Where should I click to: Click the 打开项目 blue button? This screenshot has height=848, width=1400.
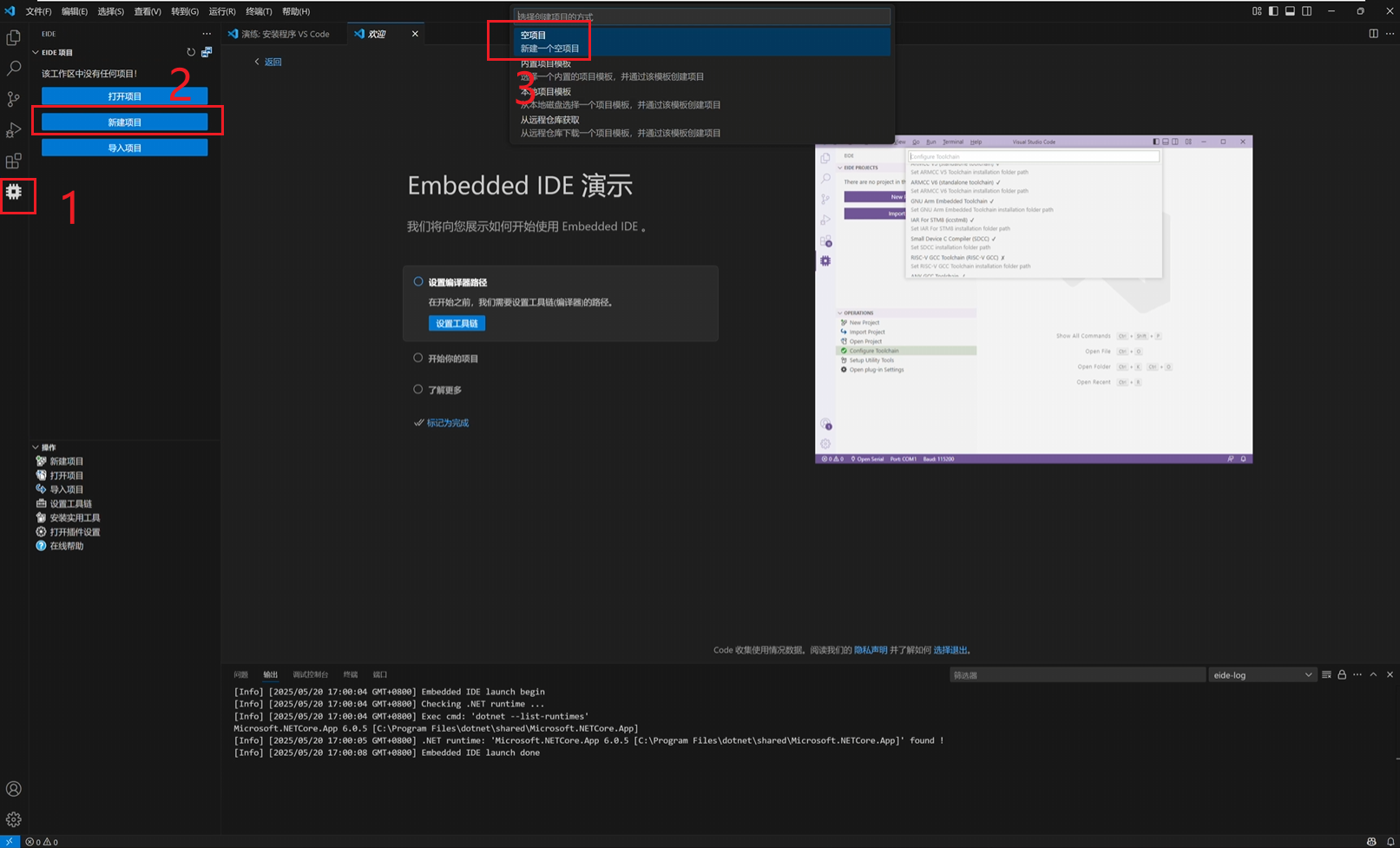[x=125, y=96]
